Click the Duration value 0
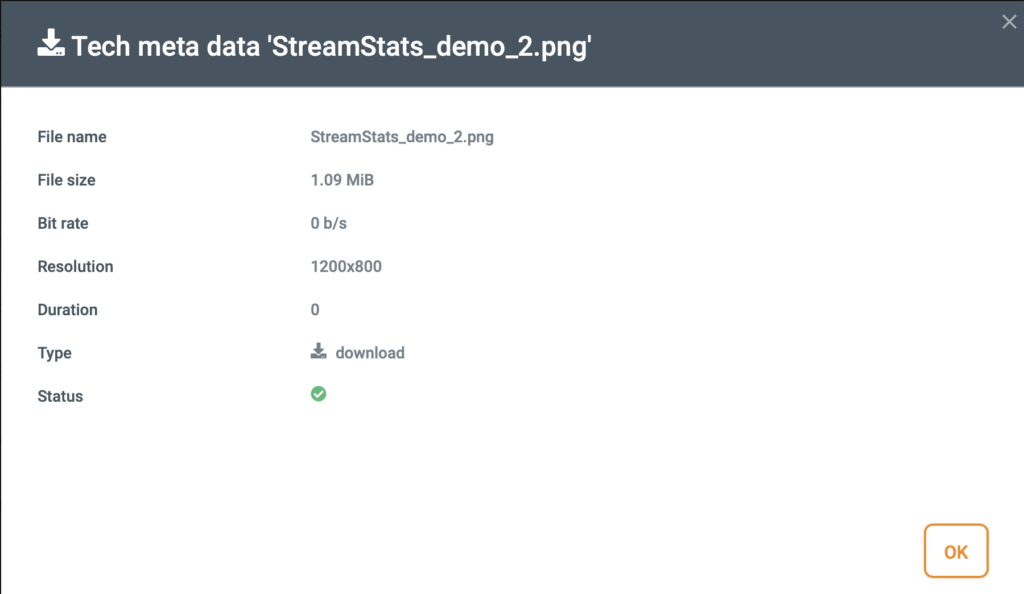 (x=315, y=310)
